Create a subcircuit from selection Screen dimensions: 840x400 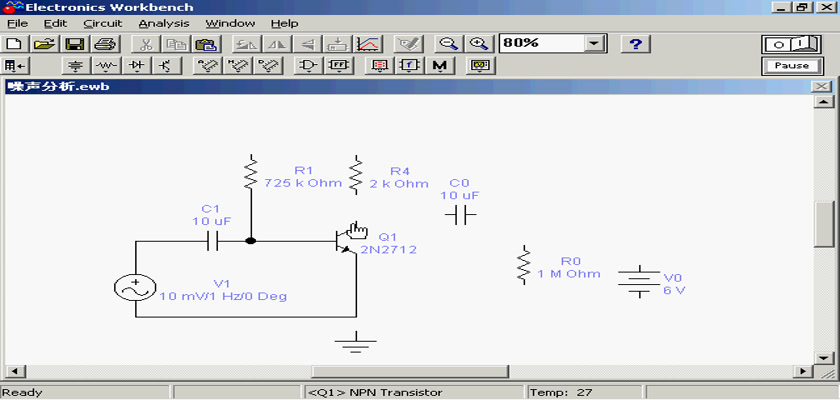click(x=338, y=44)
